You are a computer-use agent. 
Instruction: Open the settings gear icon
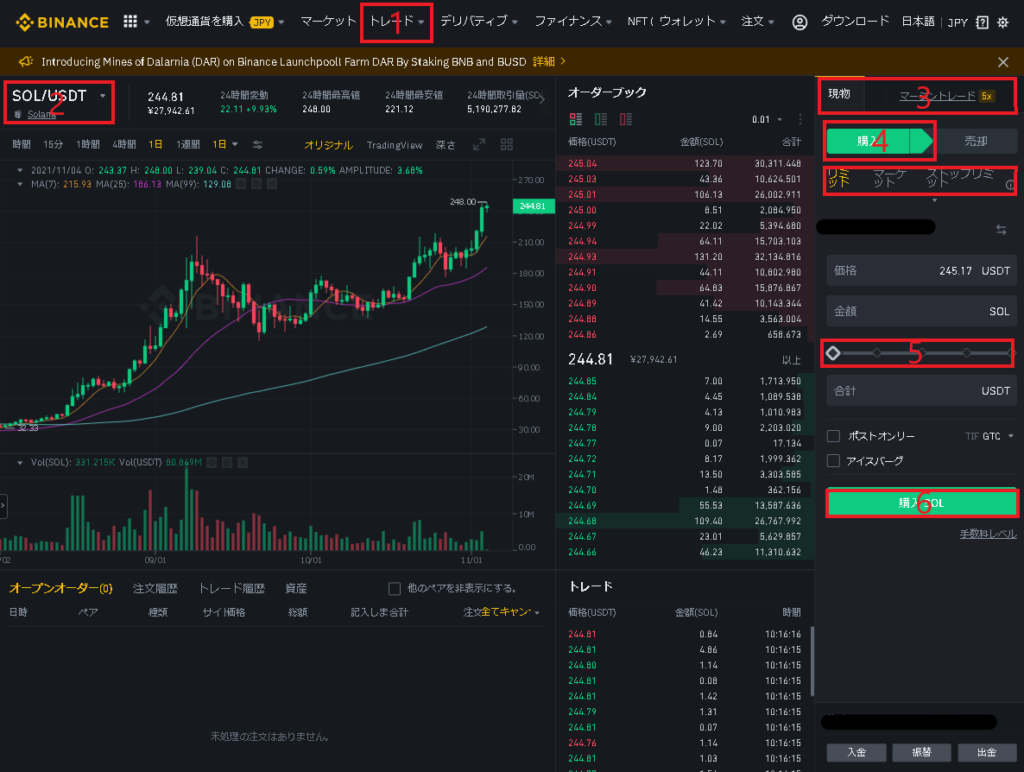[1003, 22]
